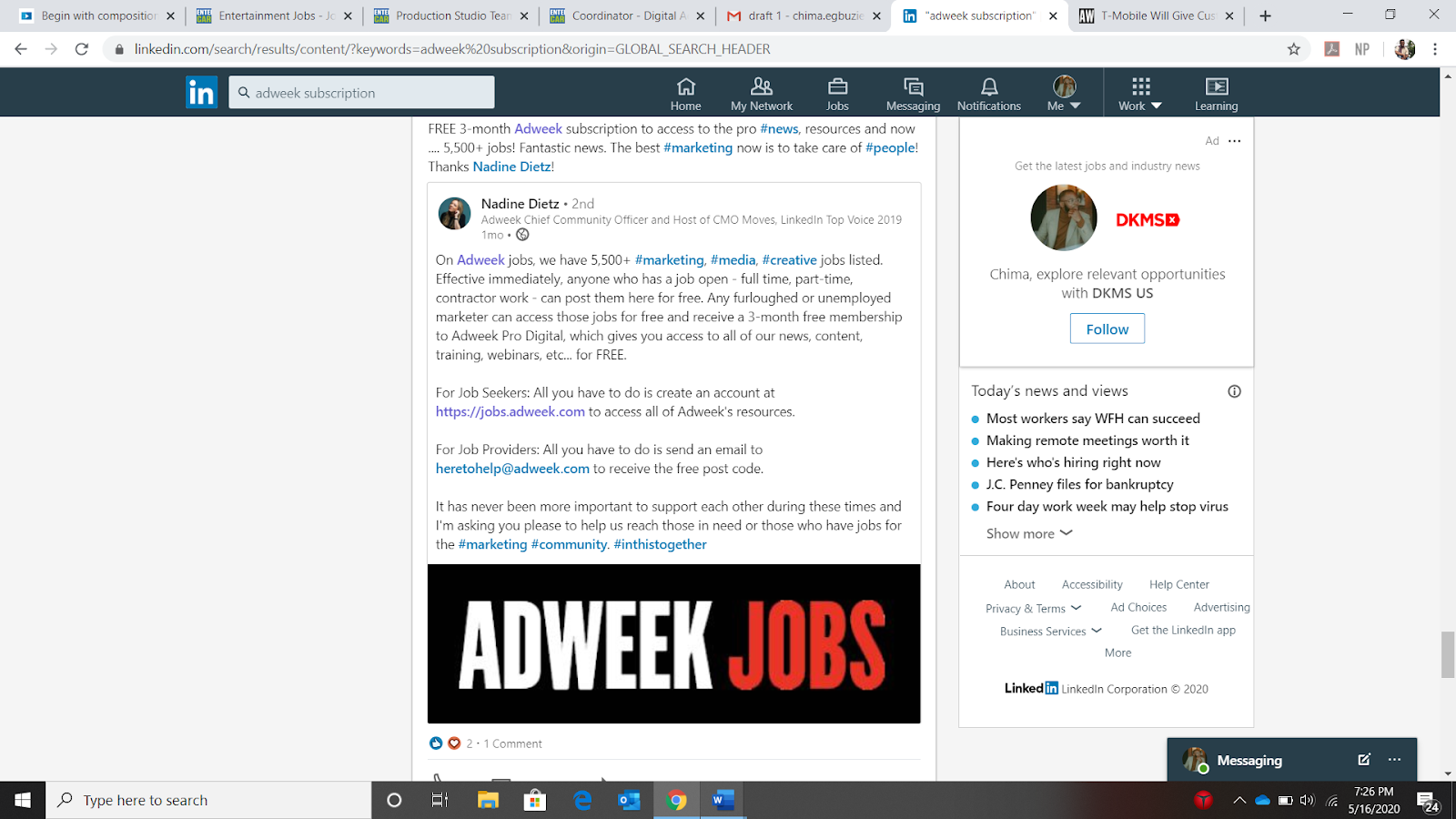Click the browser forward arrow

pyautogui.click(x=51, y=49)
